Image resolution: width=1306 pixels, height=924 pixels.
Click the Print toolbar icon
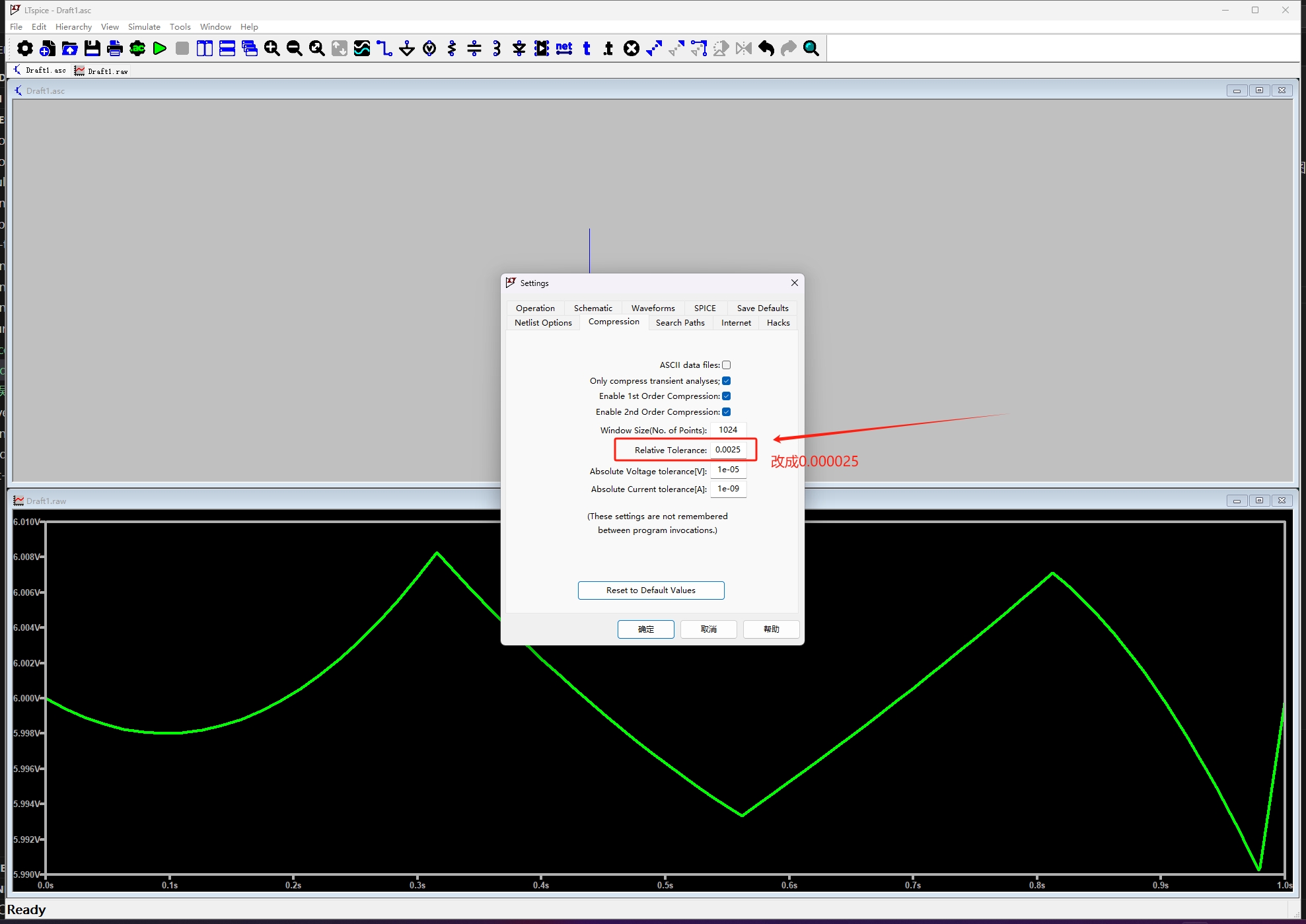(x=115, y=48)
